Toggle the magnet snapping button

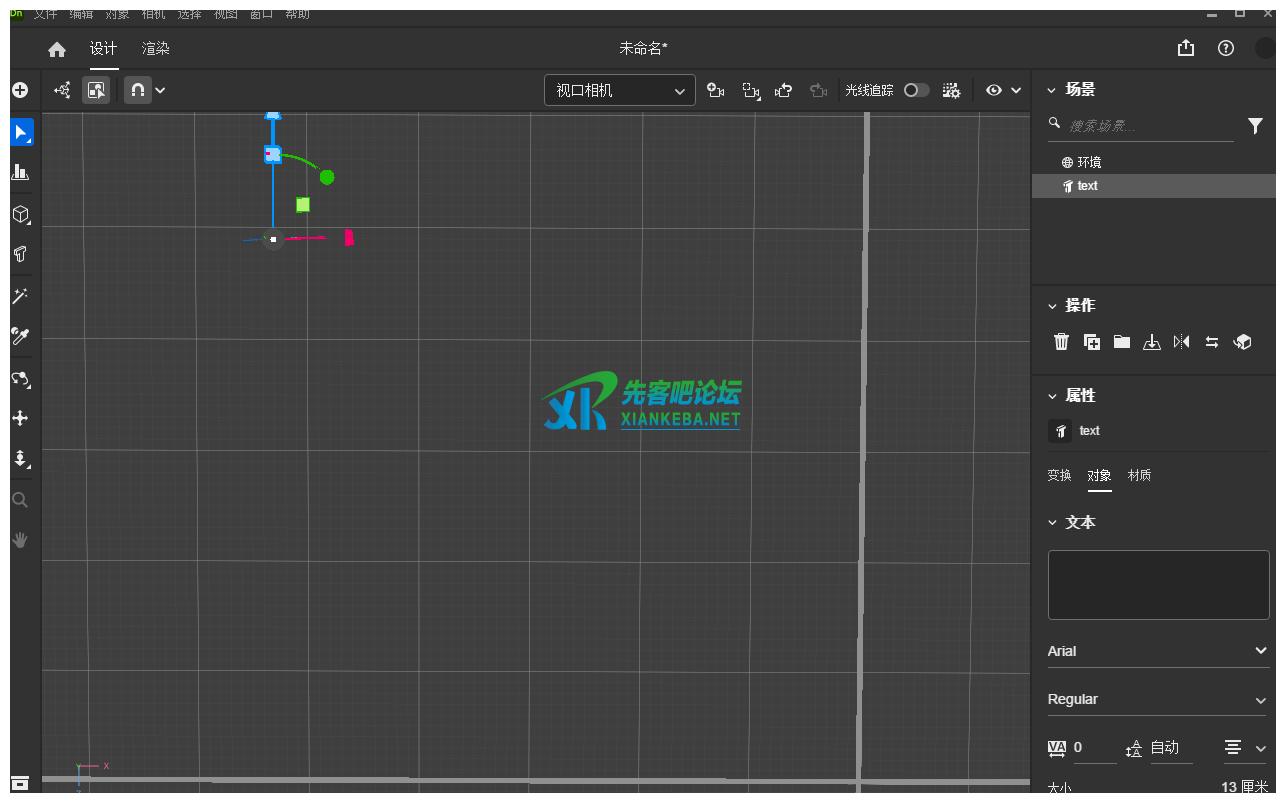tap(138, 90)
